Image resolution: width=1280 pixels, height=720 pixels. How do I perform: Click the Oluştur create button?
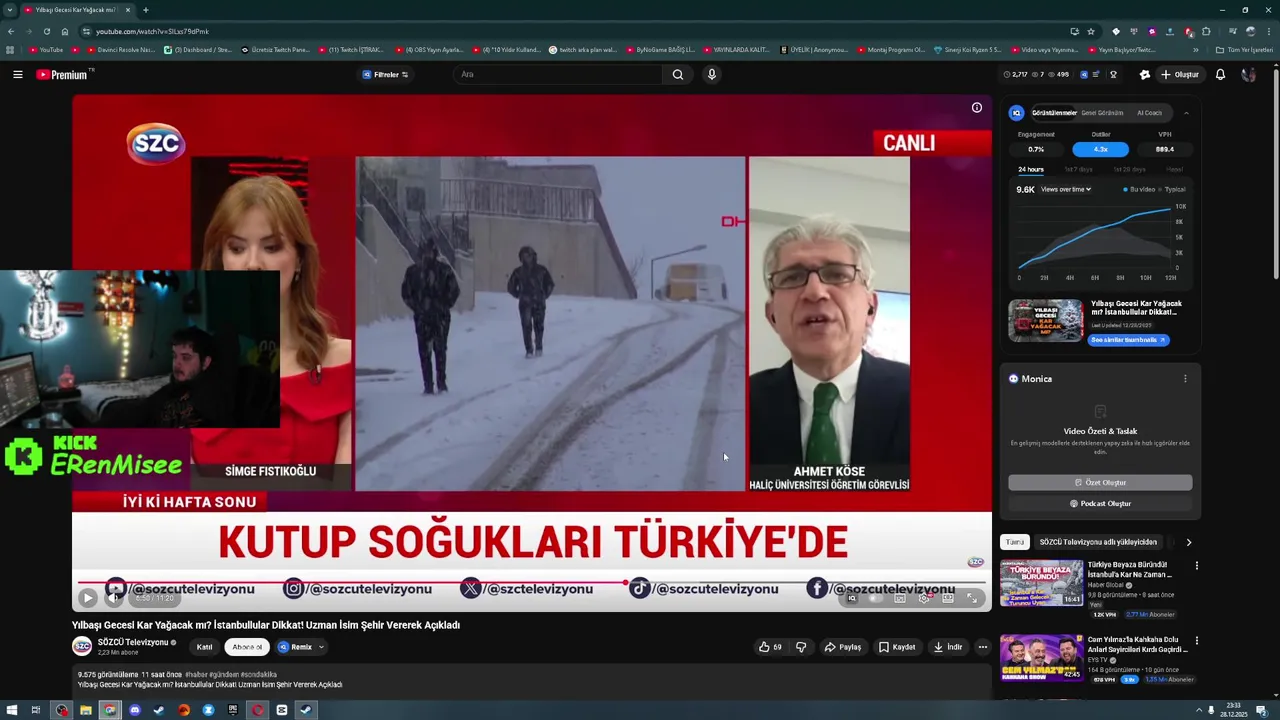click(1180, 74)
